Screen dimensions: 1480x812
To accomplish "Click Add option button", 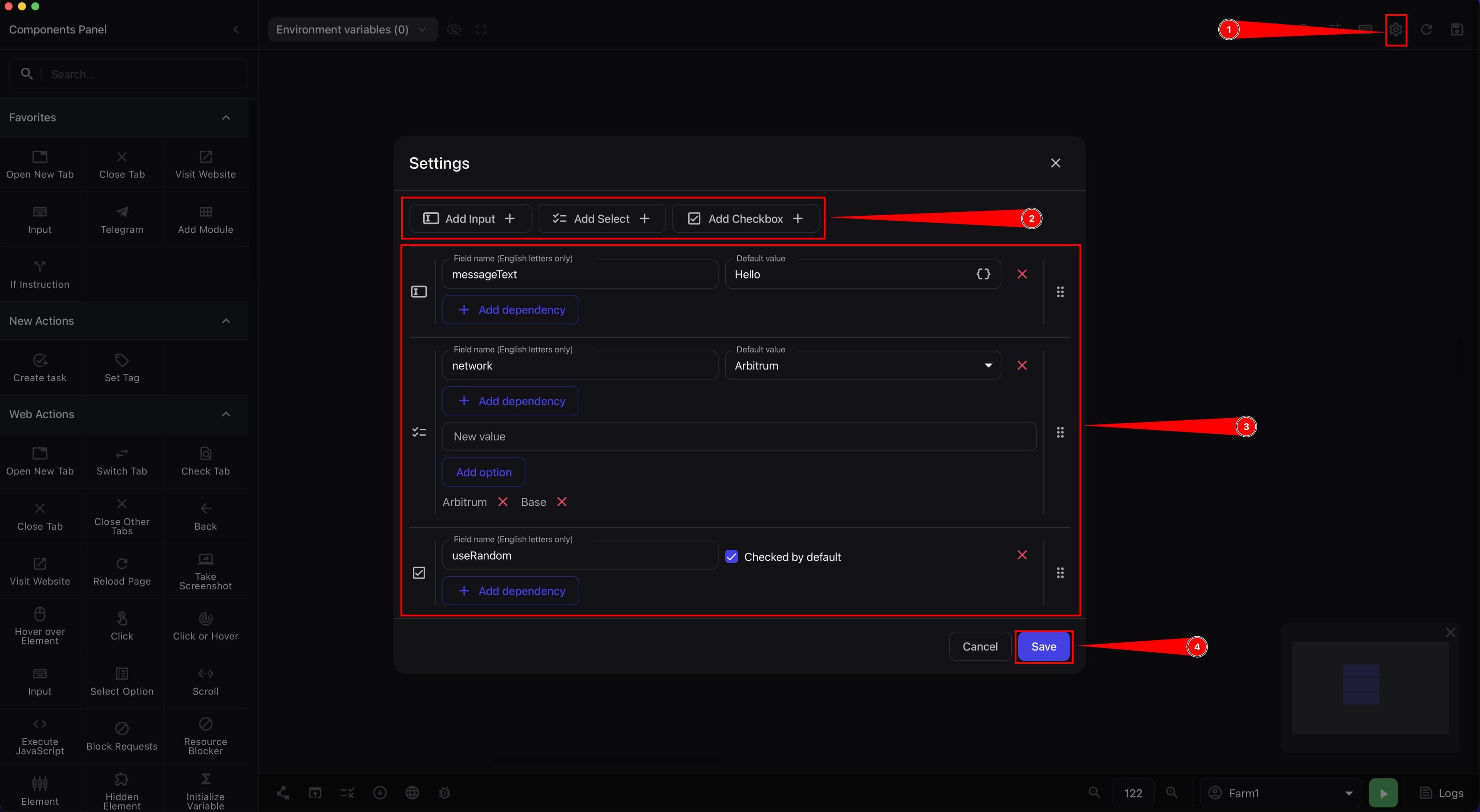I will click(483, 472).
